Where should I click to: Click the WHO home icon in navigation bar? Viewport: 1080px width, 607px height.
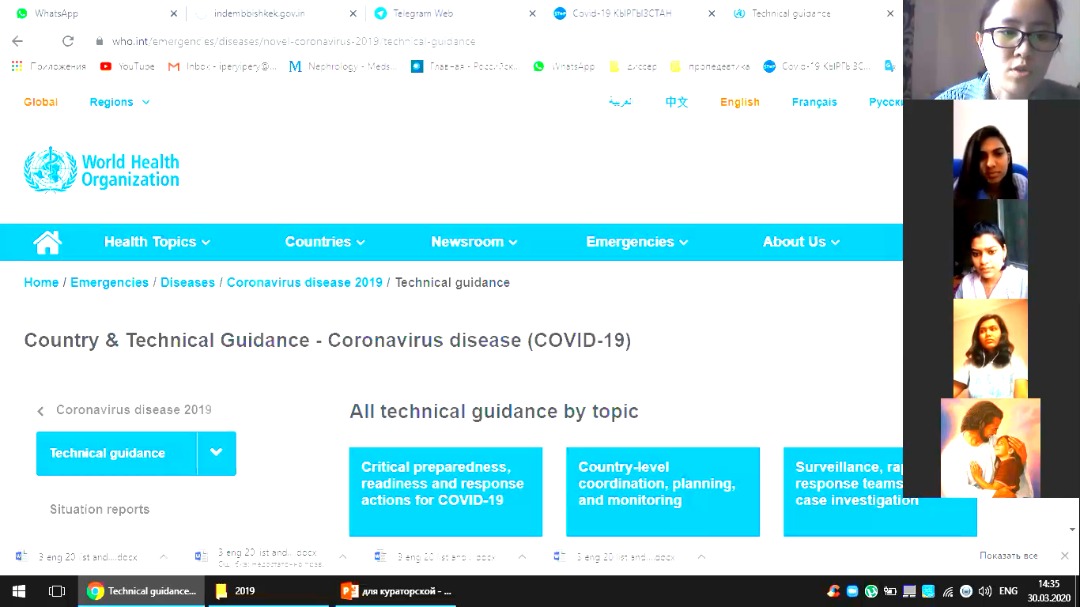pyautogui.click(x=47, y=242)
